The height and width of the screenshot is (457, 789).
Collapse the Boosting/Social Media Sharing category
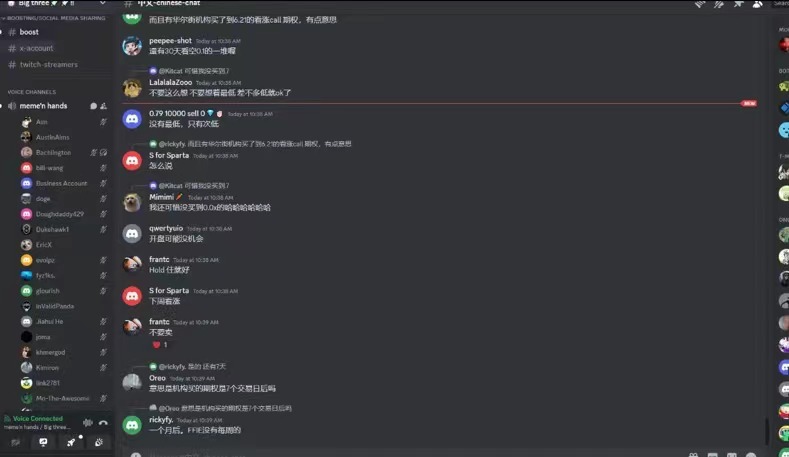(56, 18)
